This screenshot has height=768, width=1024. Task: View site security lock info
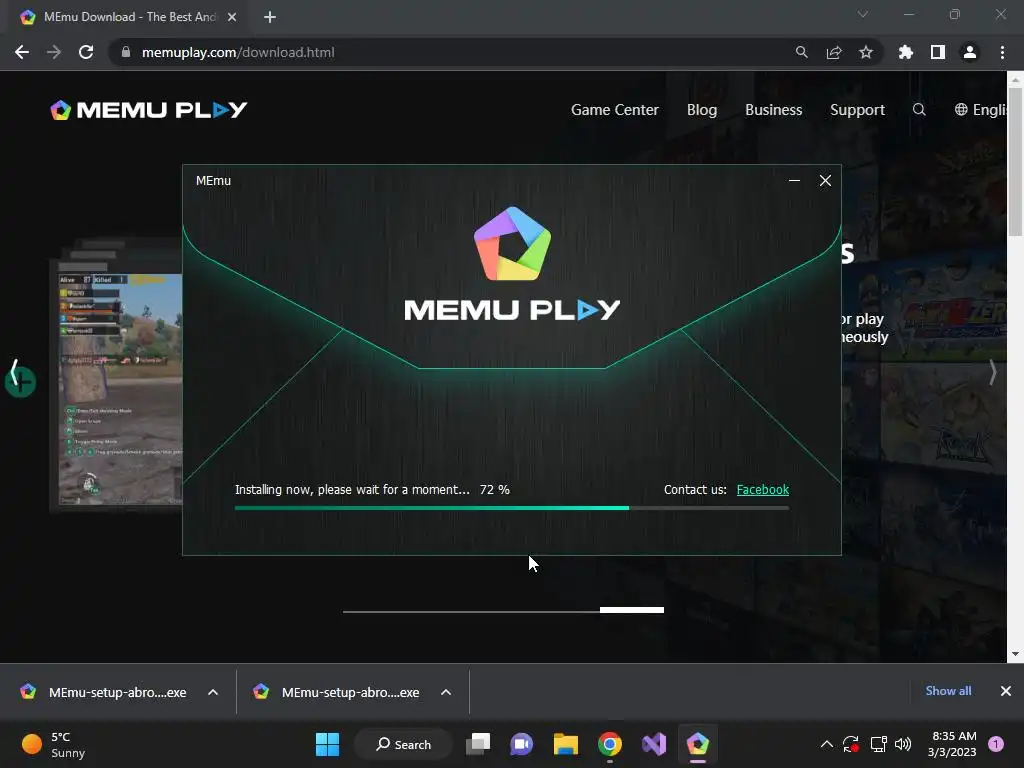pos(125,52)
